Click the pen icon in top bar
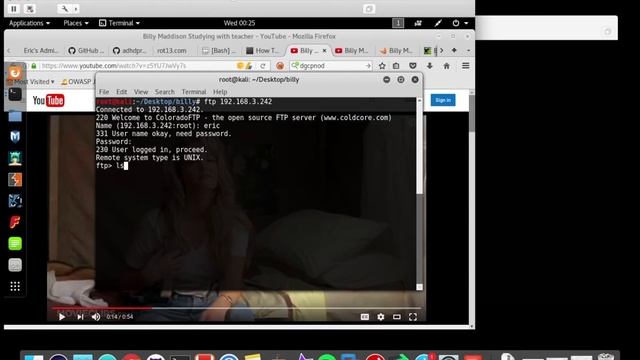 pos(438,23)
